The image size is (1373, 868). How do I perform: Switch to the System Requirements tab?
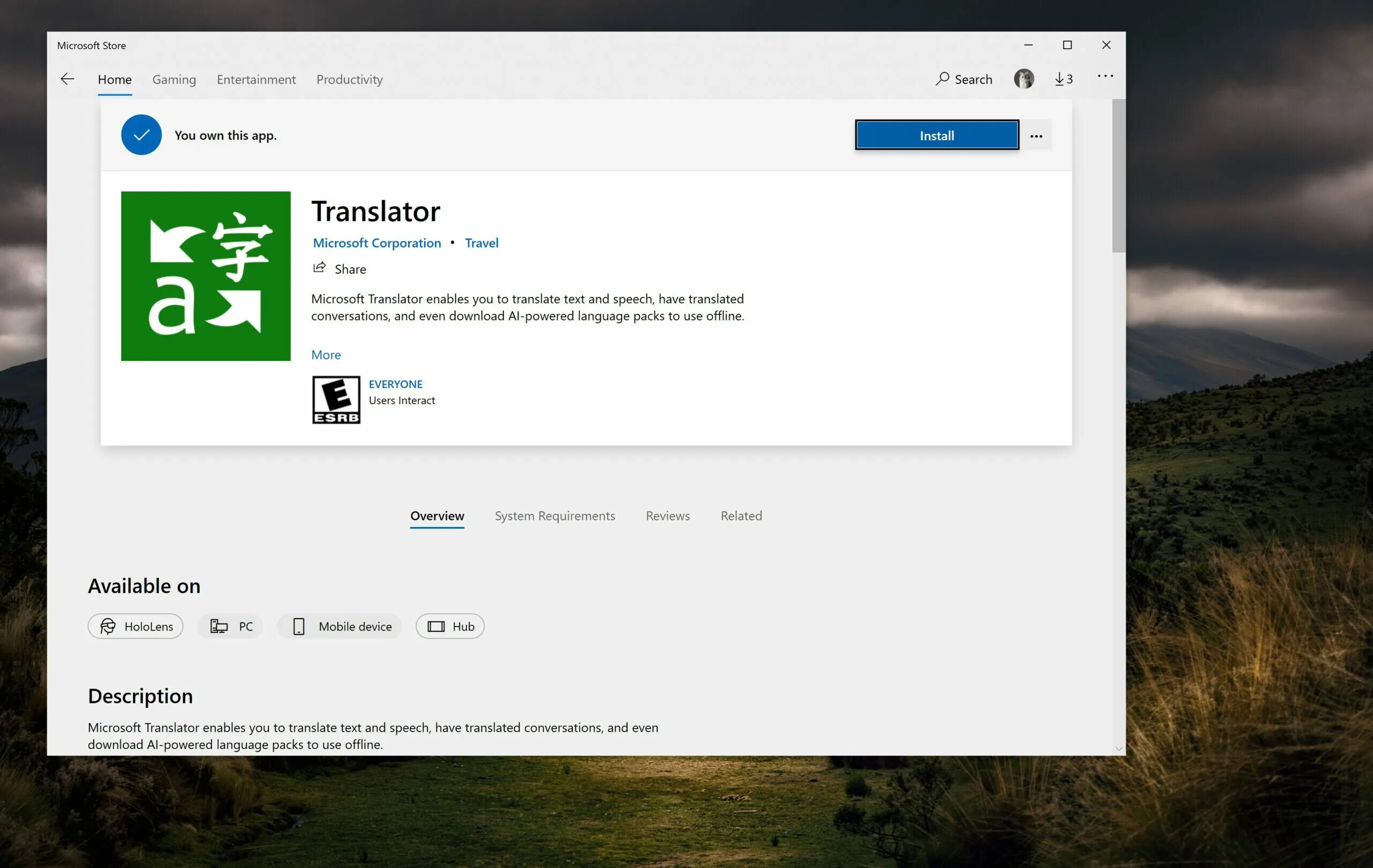(554, 516)
